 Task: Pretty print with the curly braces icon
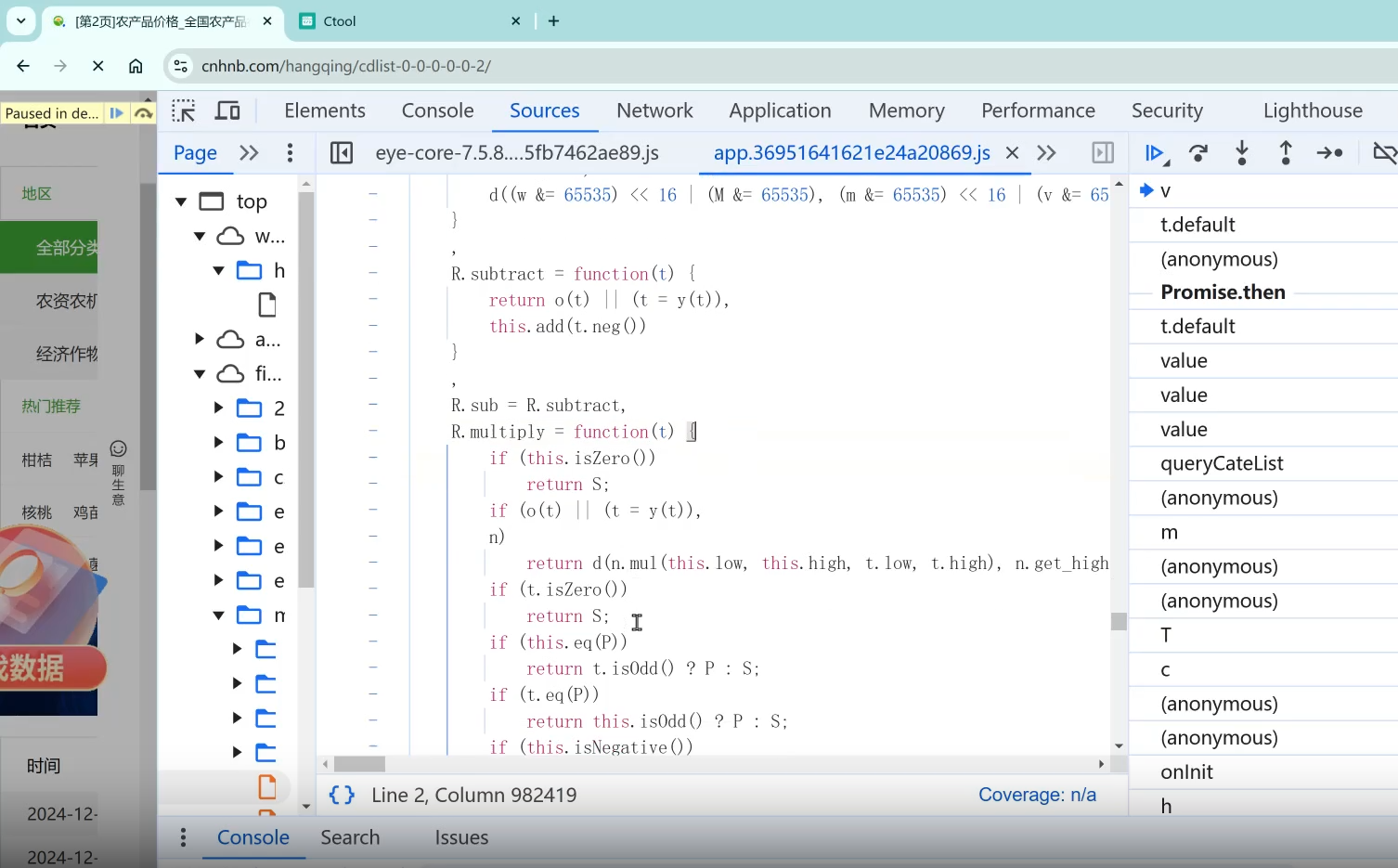342,796
